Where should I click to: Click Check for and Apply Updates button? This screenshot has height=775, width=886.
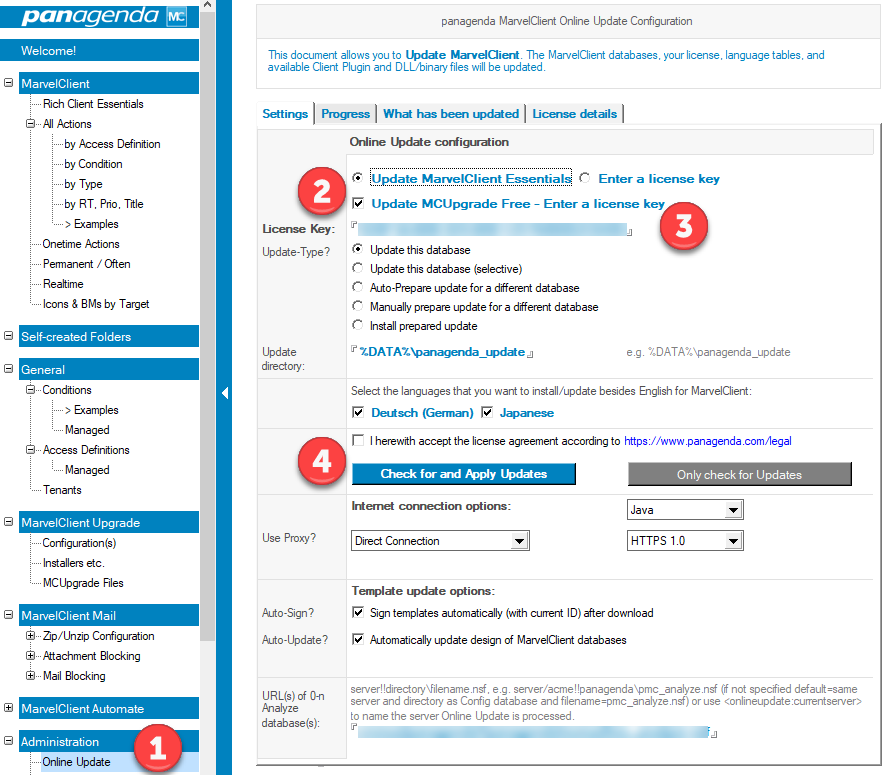(x=463, y=474)
